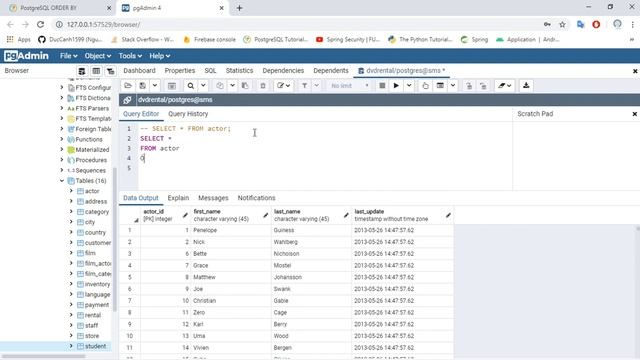The width and height of the screenshot is (640, 360).
Task: Open the Notifications results tab
Action: click(256, 198)
